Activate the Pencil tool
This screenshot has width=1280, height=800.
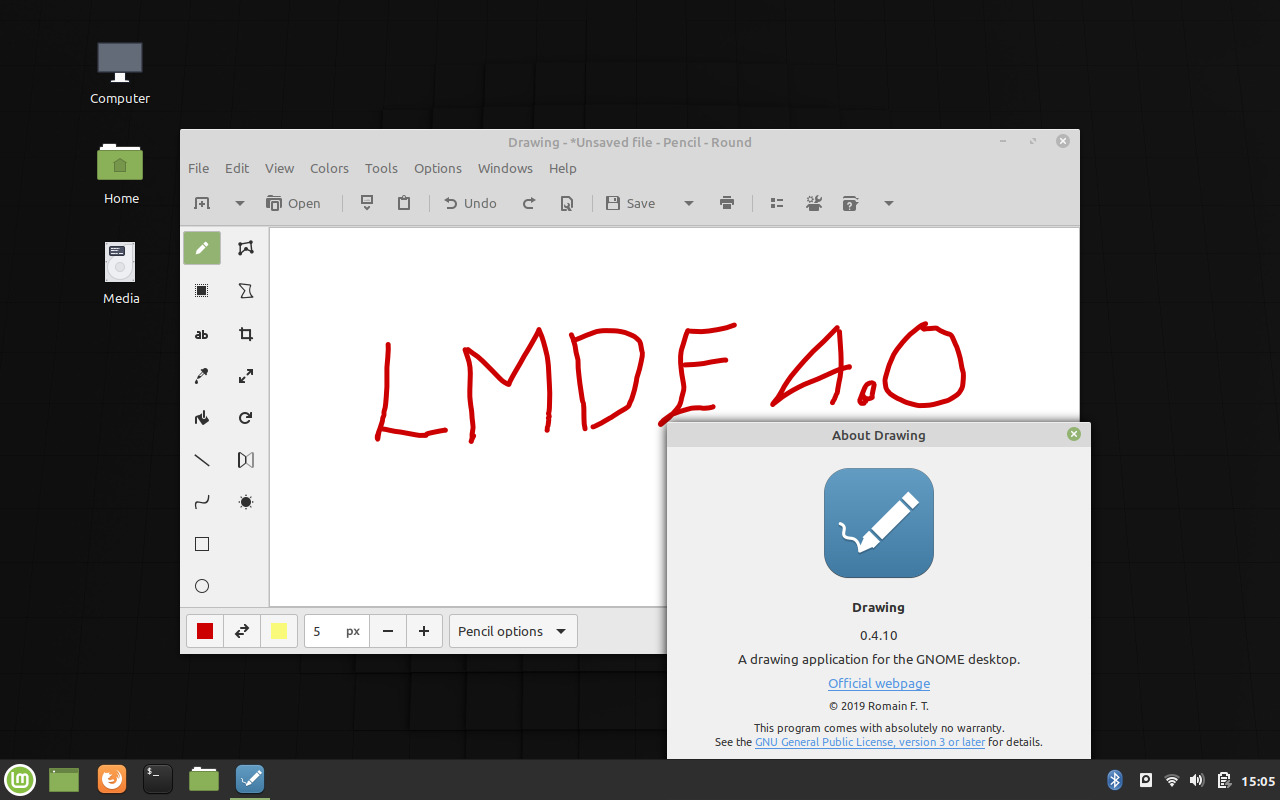[x=201, y=248]
